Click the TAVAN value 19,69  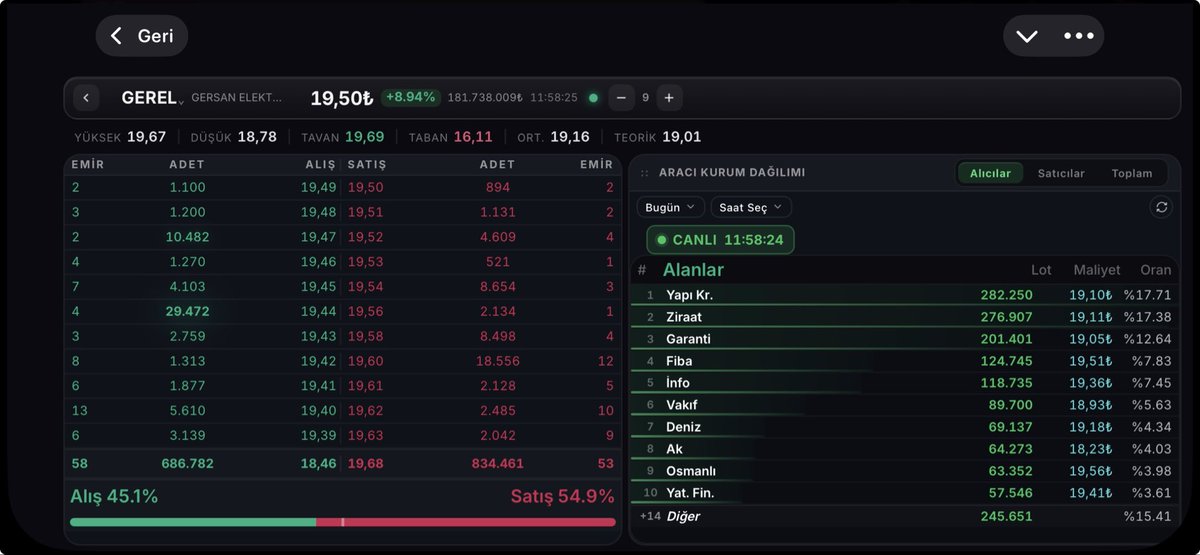(364, 137)
